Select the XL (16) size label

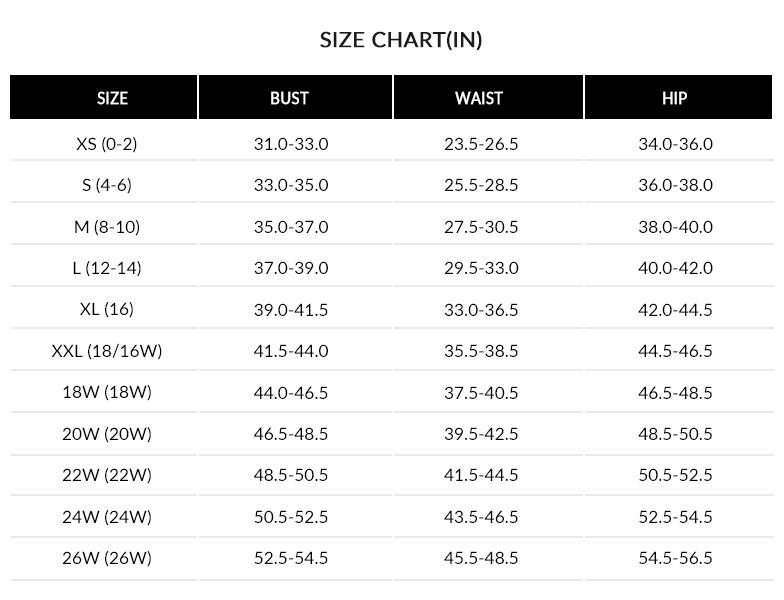[x=106, y=309]
